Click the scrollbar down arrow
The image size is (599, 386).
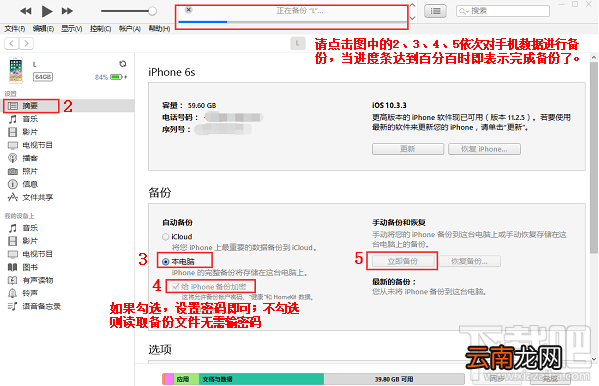[x=594, y=359]
